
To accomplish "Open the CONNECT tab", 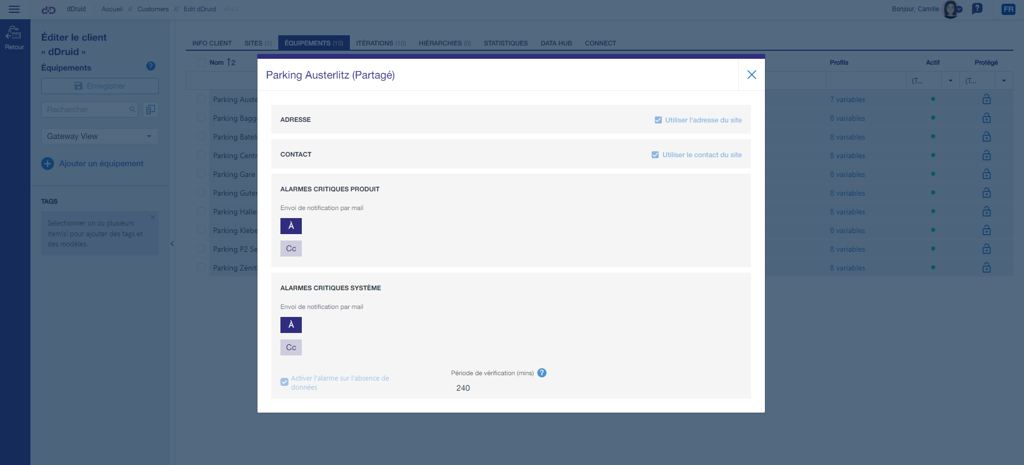I will [600, 43].
